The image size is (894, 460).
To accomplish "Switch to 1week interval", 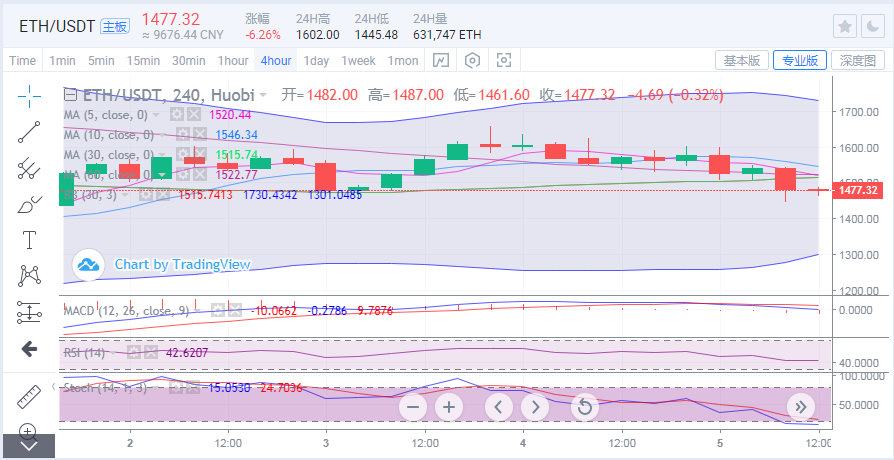I will 359,60.
